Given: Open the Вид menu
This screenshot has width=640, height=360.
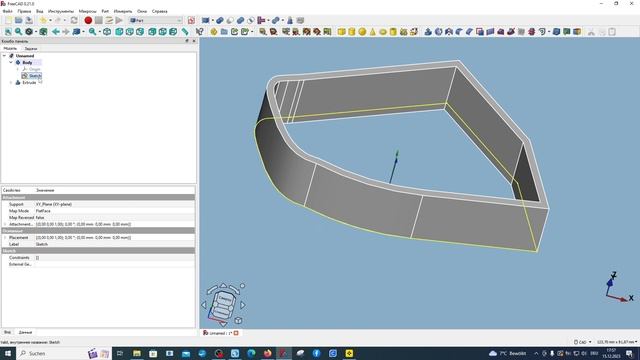Looking at the screenshot, I should tap(40, 11).
